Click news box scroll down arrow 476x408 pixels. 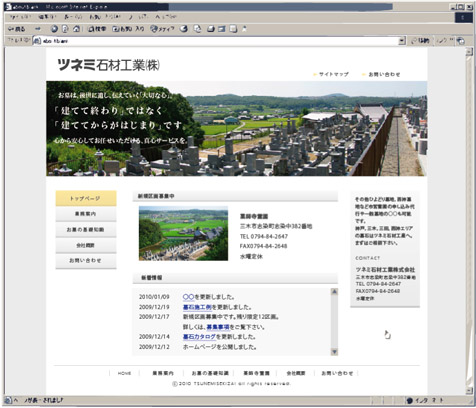334,352
